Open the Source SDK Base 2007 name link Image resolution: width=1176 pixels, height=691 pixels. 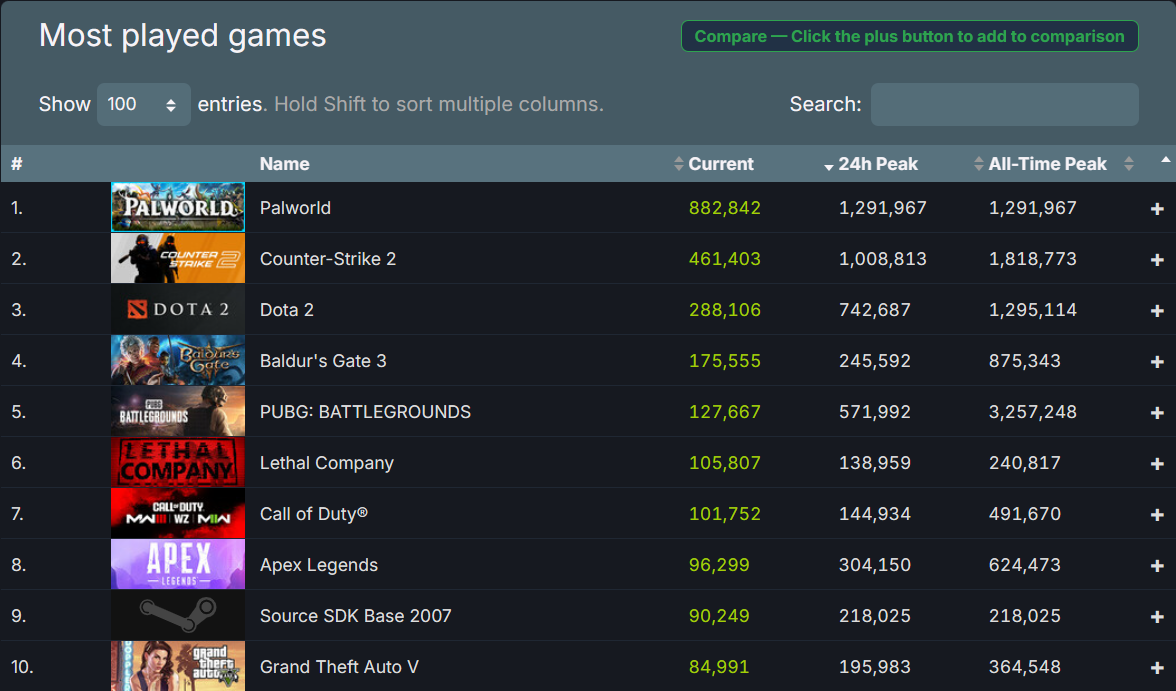(x=356, y=616)
